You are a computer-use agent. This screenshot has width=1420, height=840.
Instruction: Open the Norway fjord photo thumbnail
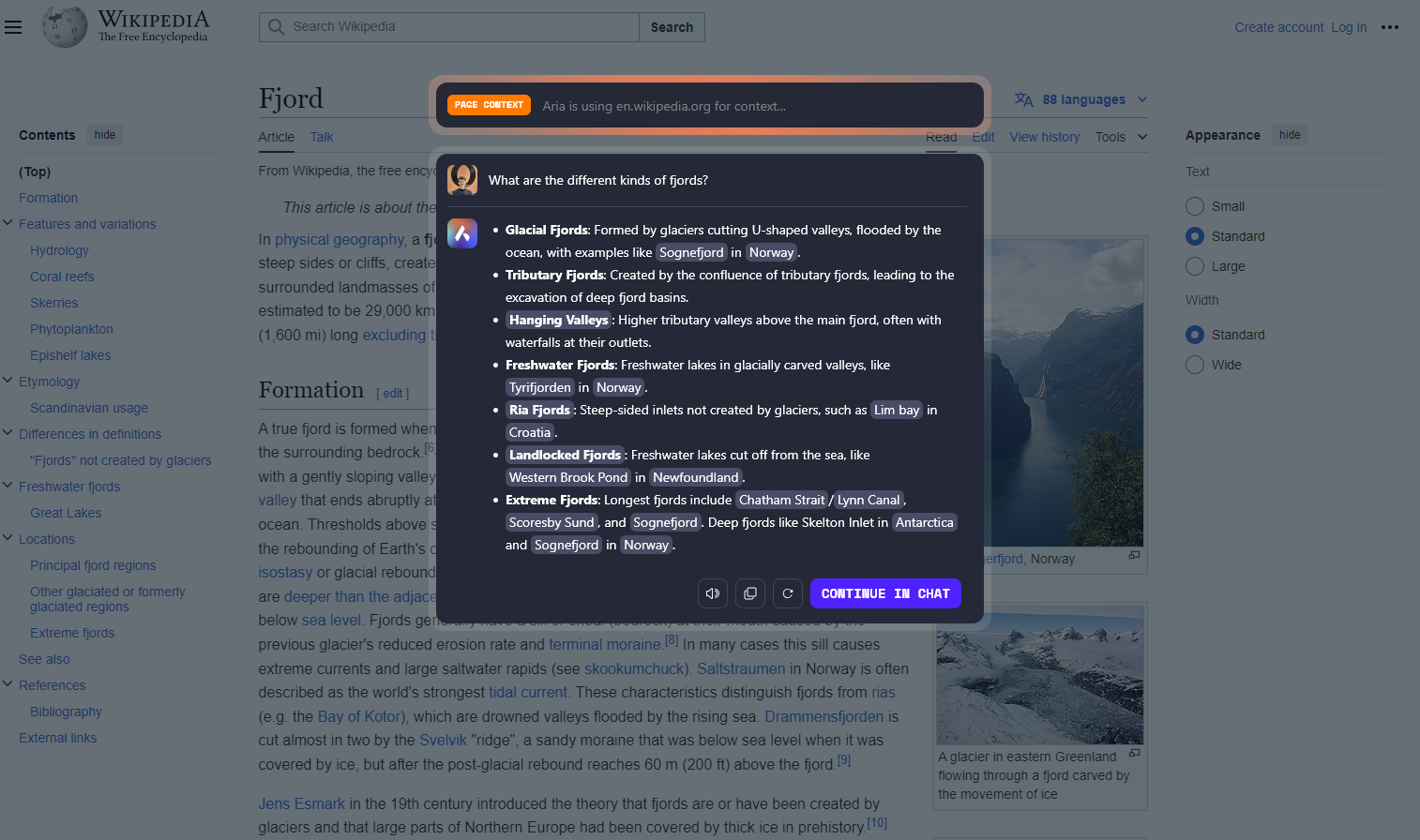pos(1063,393)
